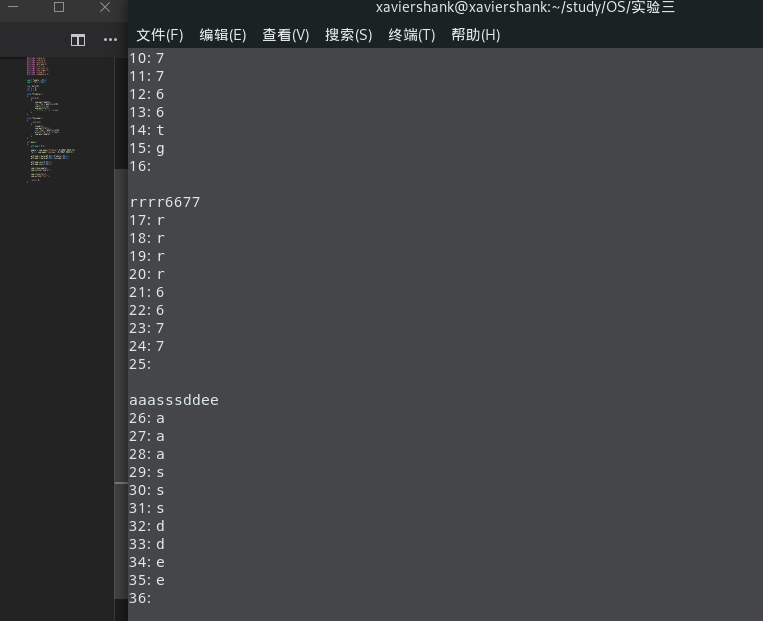Click output line 18: r
The image size is (763, 621).
pyautogui.click(x=146, y=238)
